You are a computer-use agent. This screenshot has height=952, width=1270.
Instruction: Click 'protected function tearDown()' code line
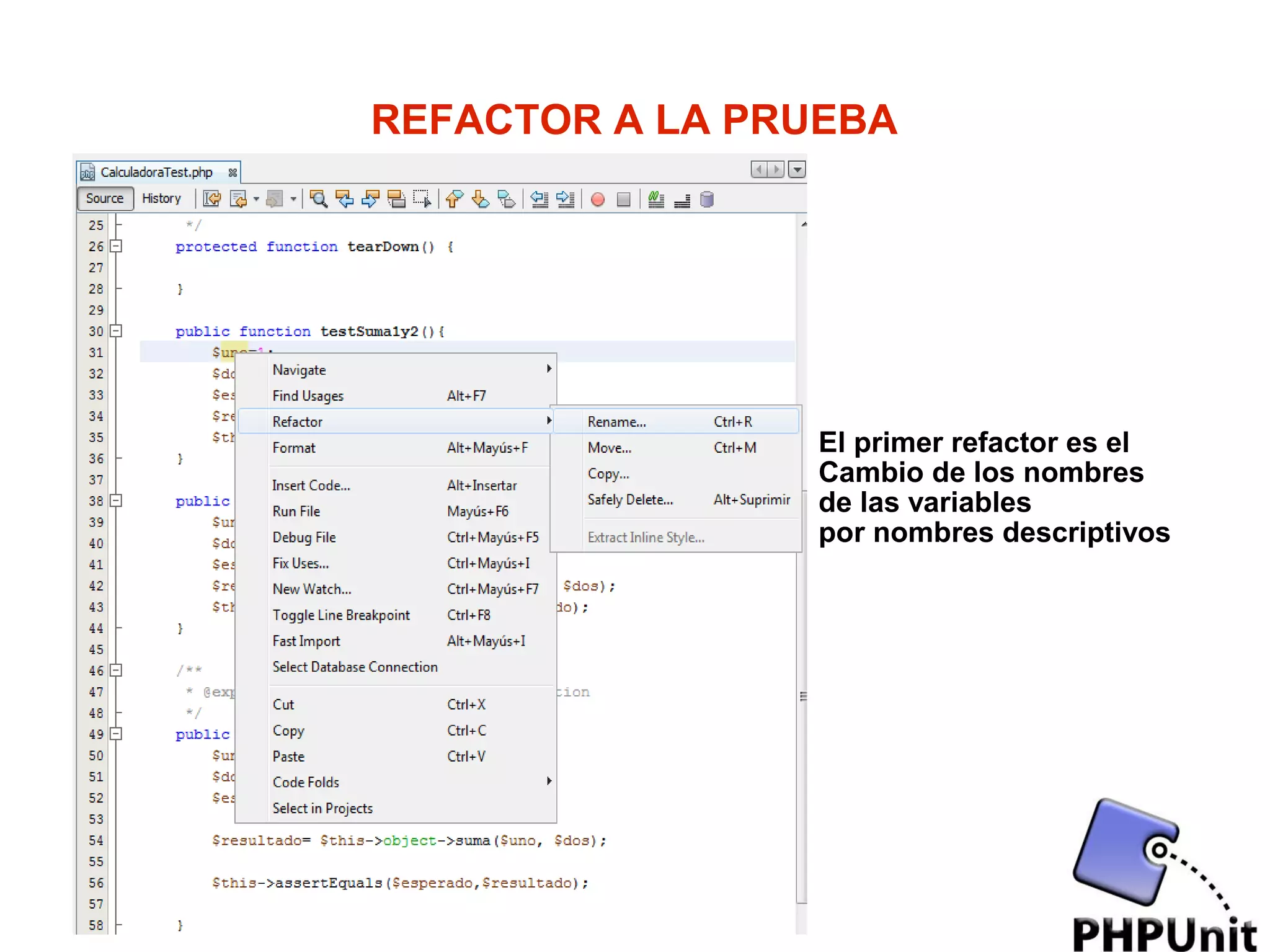(x=314, y=247)
